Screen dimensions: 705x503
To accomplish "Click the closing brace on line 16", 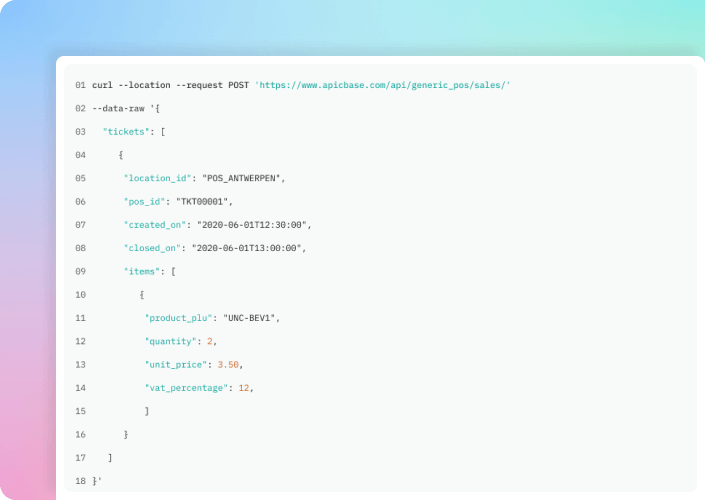I will (126, 435).
